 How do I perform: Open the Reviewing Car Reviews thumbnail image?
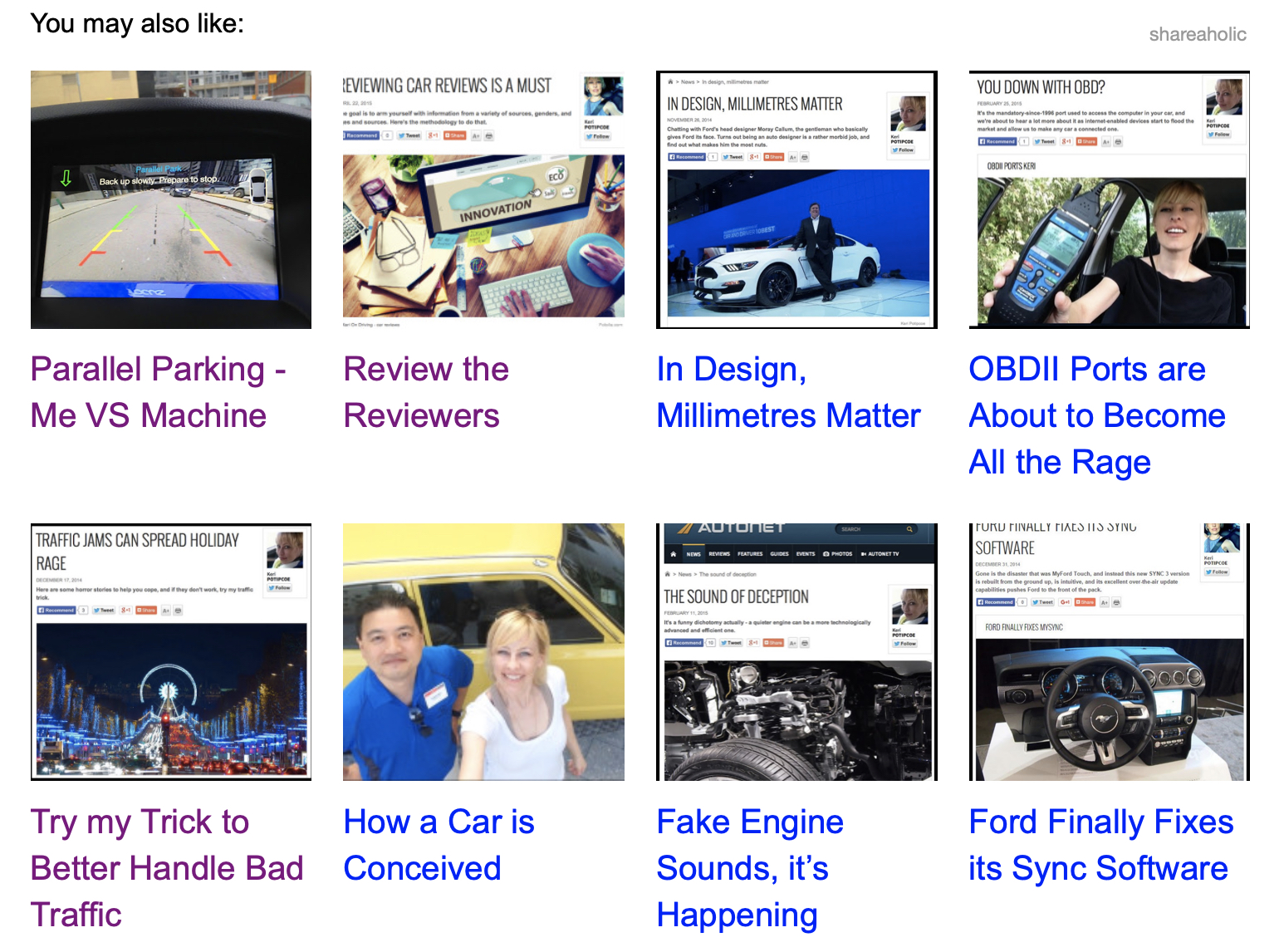483,199
